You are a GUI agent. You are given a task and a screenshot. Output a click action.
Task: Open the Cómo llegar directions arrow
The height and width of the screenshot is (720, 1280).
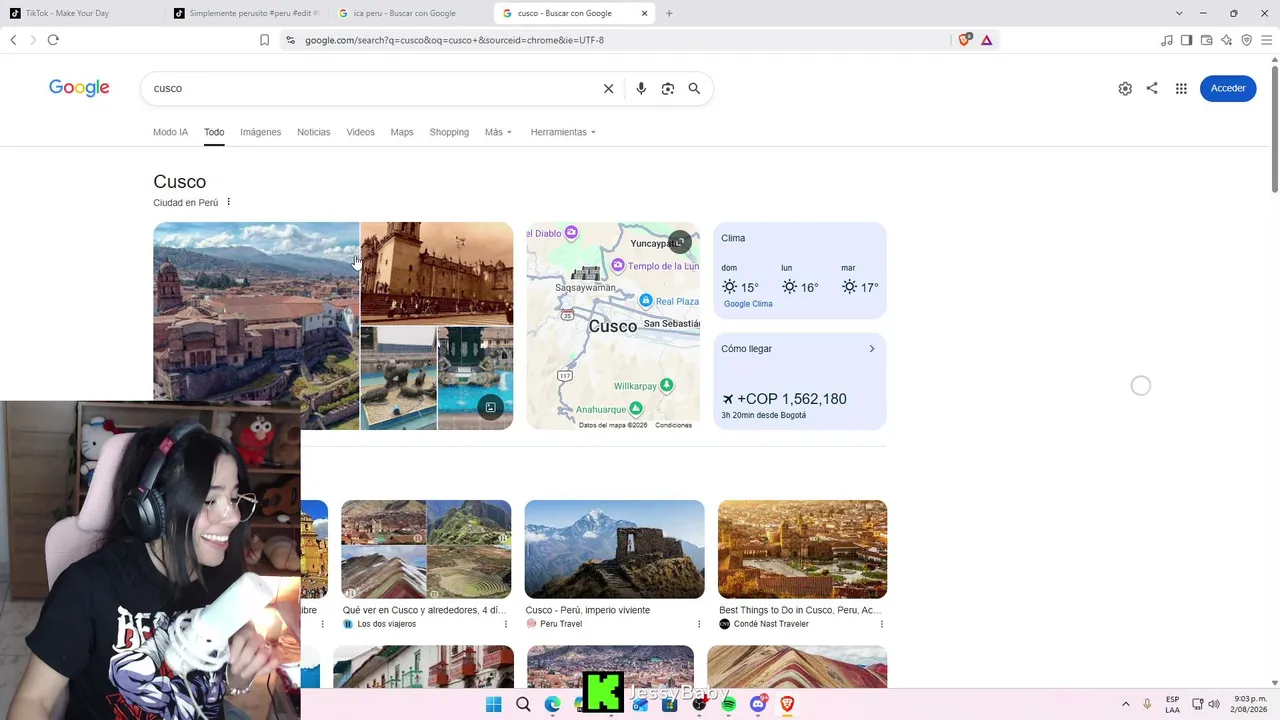[872, 349]
